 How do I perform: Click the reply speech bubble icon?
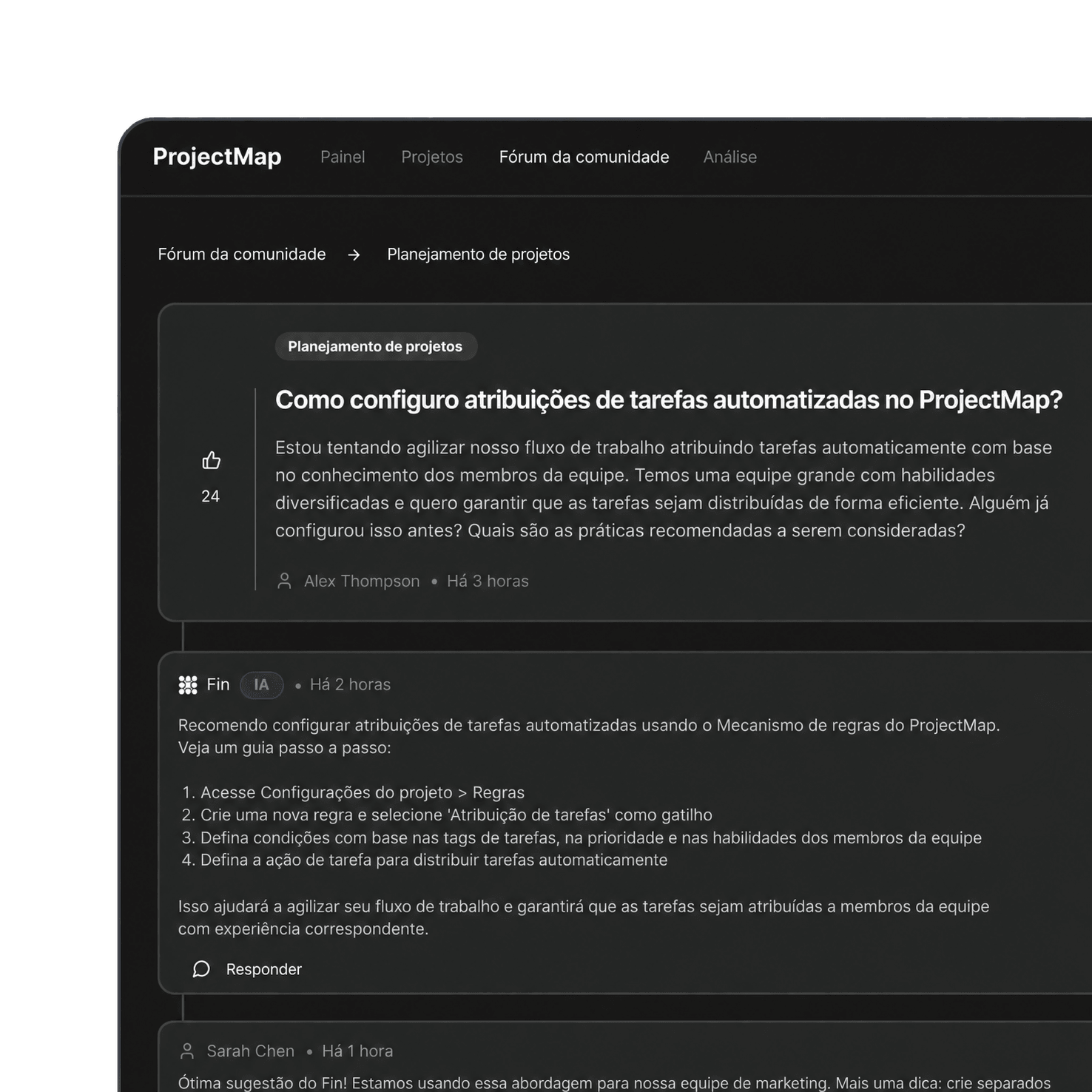(x=201, y=969)
